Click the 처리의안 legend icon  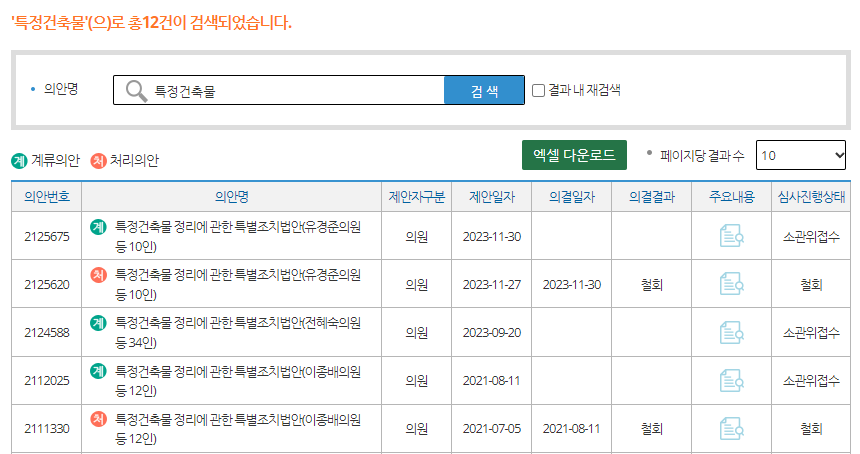(x=98, y=161)
